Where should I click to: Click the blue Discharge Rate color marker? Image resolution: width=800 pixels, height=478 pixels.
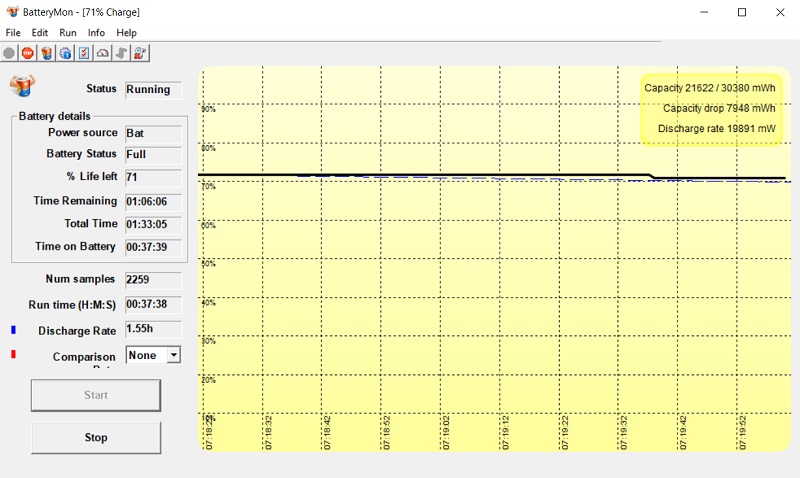(14, 329)
